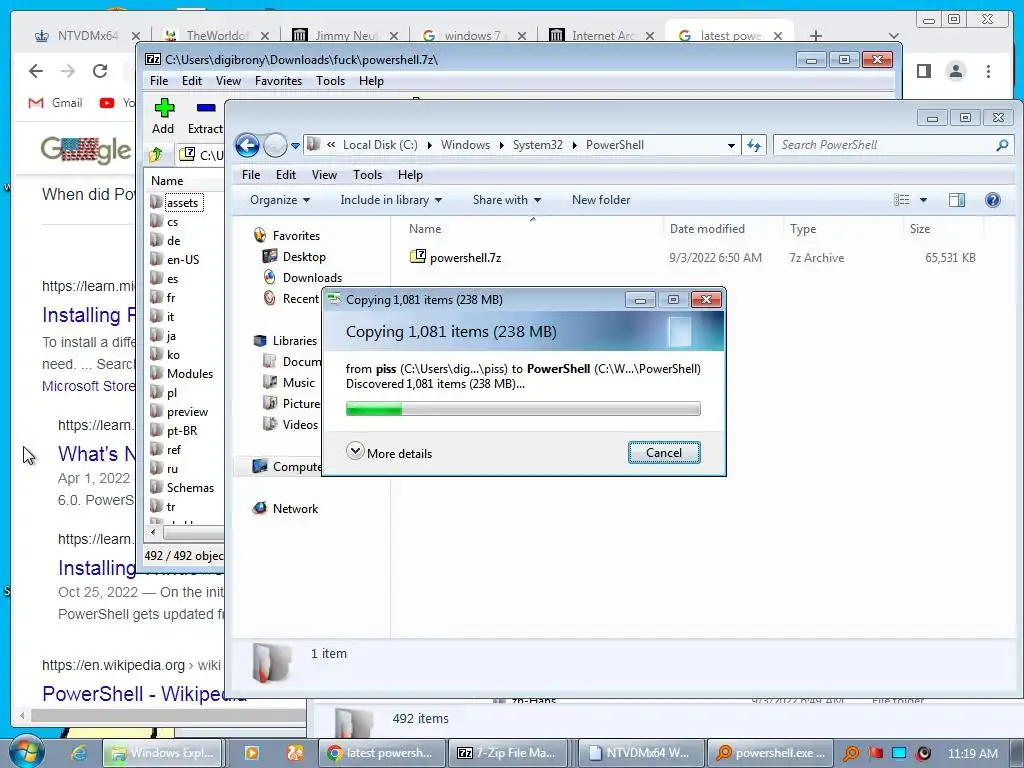This screenshot has height=768, width=1024.
Task: Select Videos library
Action: coord(291,424)
